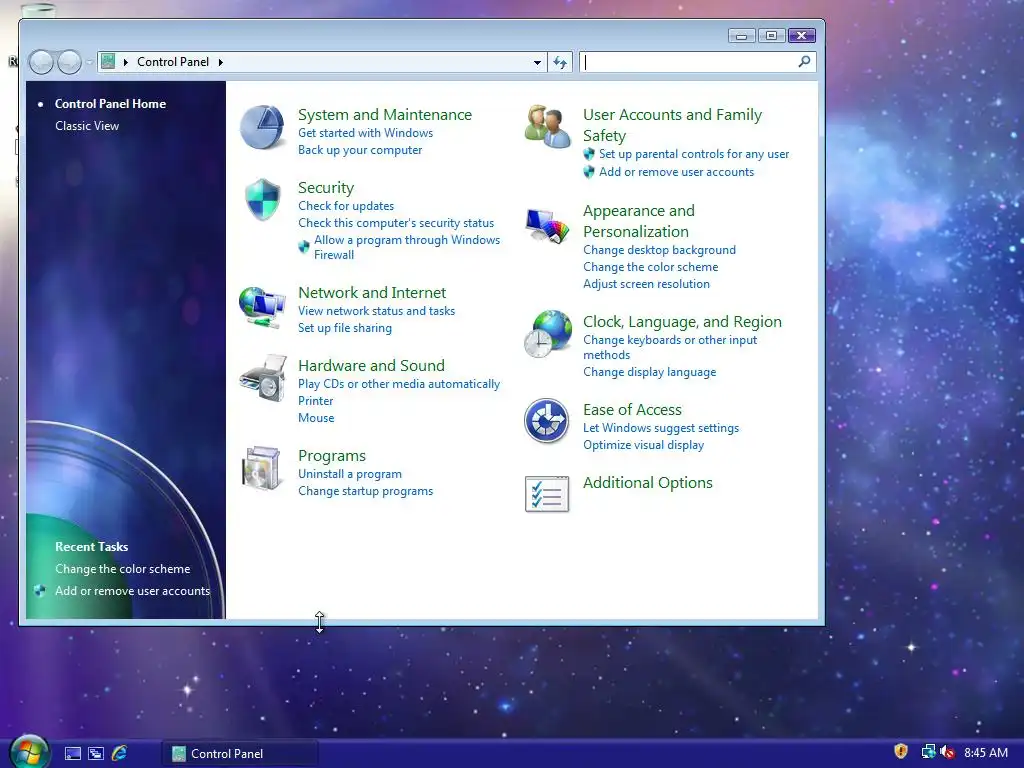This screenshot has width=1024, height=768.
Task: Open the System and Maintenance pie-chart icon
Action: pos(262,127)
